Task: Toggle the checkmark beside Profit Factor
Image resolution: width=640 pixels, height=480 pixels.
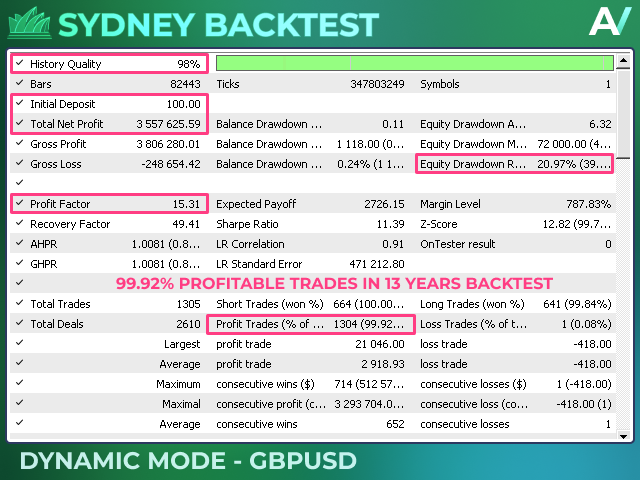Action: [19, 203]
